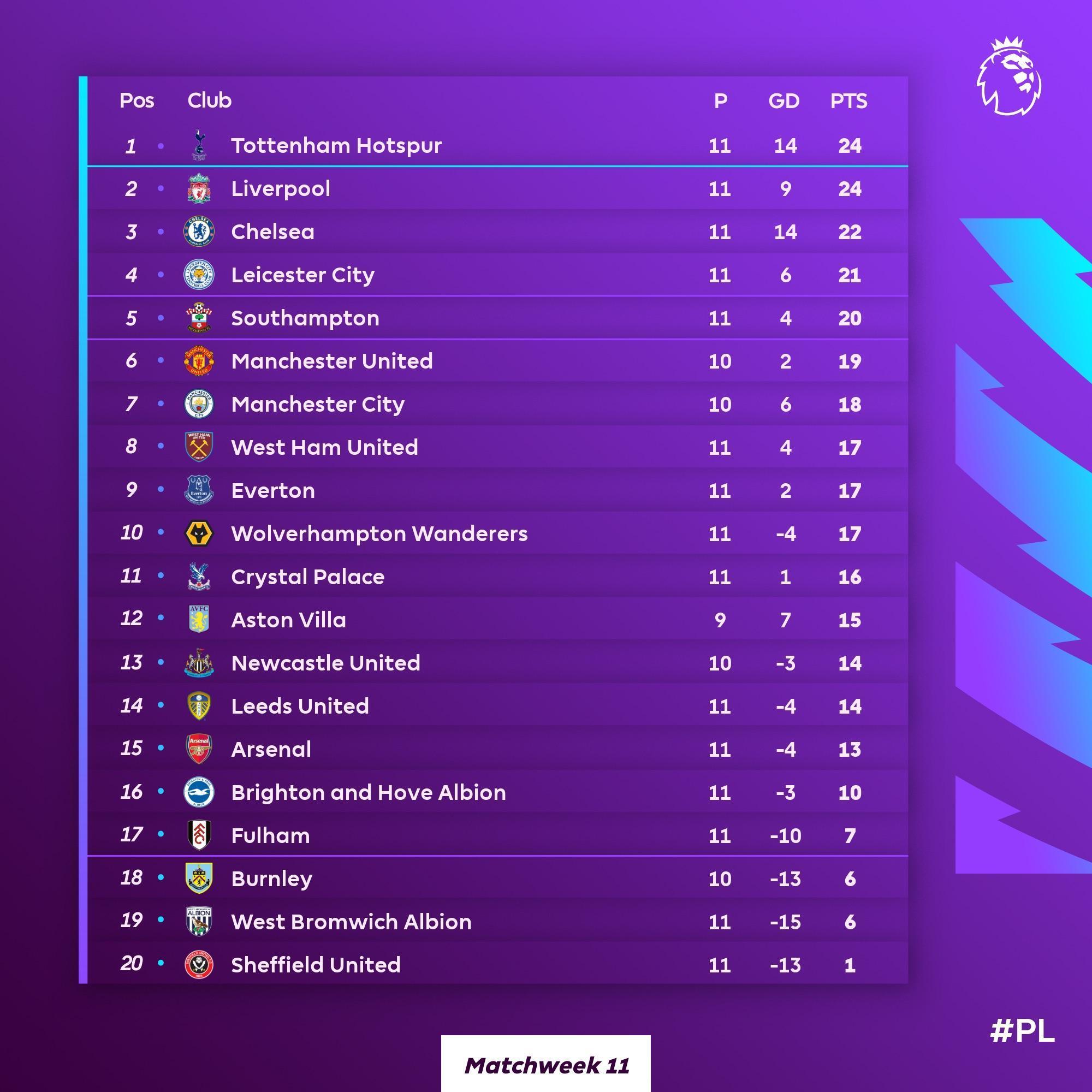Image resolution: width=1092 pixels, height=1092 pixels.
Task: Select the Liverpool club badge
Action: pyautogui.click(x=199, y=189)
